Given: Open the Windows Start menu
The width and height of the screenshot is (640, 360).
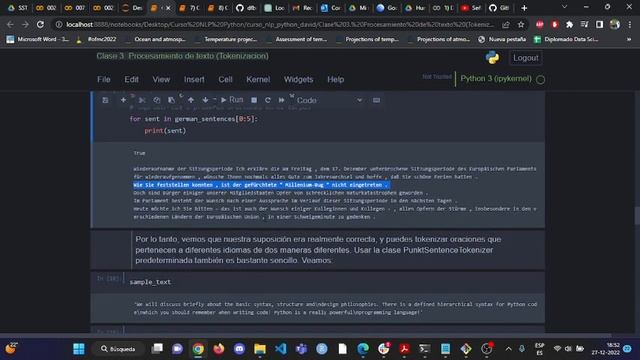Looking at the screenshot, I should 79,349.
